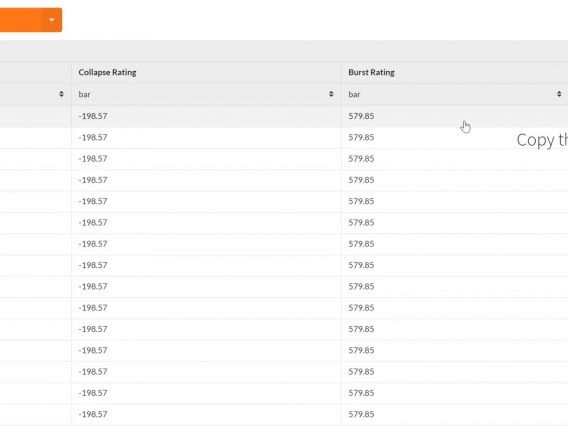The width and height of the screenshot is (568, 426).
Task: Select 579.85 in the highlighted first row
Action: [361, 116]
